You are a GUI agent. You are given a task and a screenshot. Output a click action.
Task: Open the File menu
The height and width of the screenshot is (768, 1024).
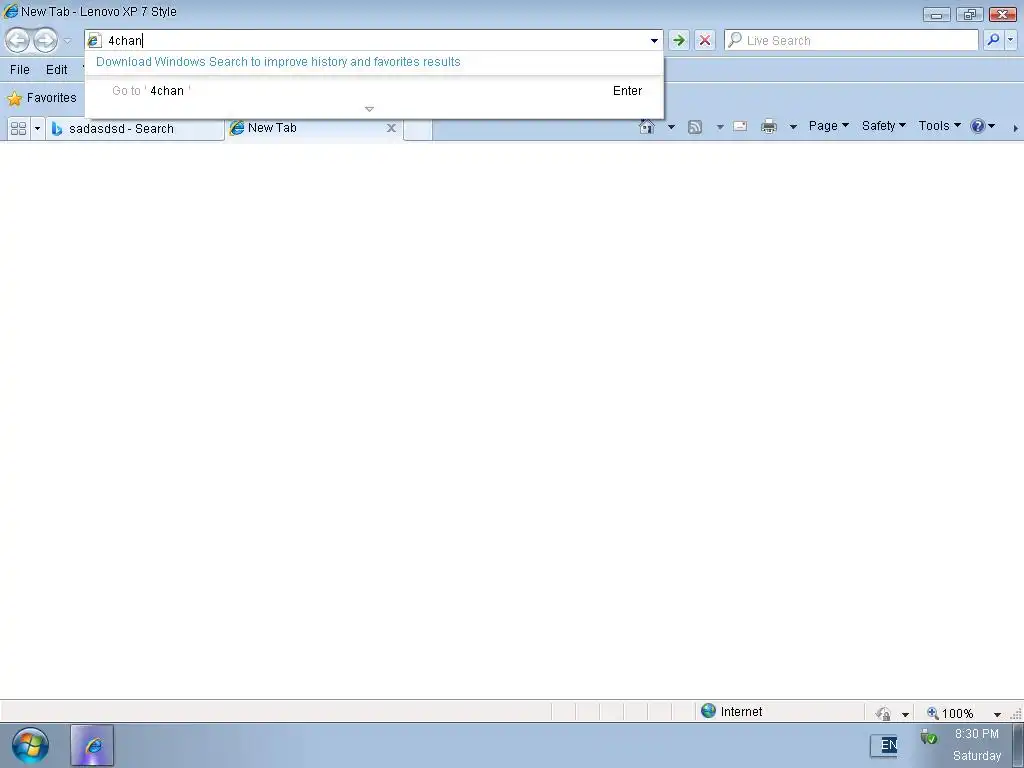coord(20,69)
